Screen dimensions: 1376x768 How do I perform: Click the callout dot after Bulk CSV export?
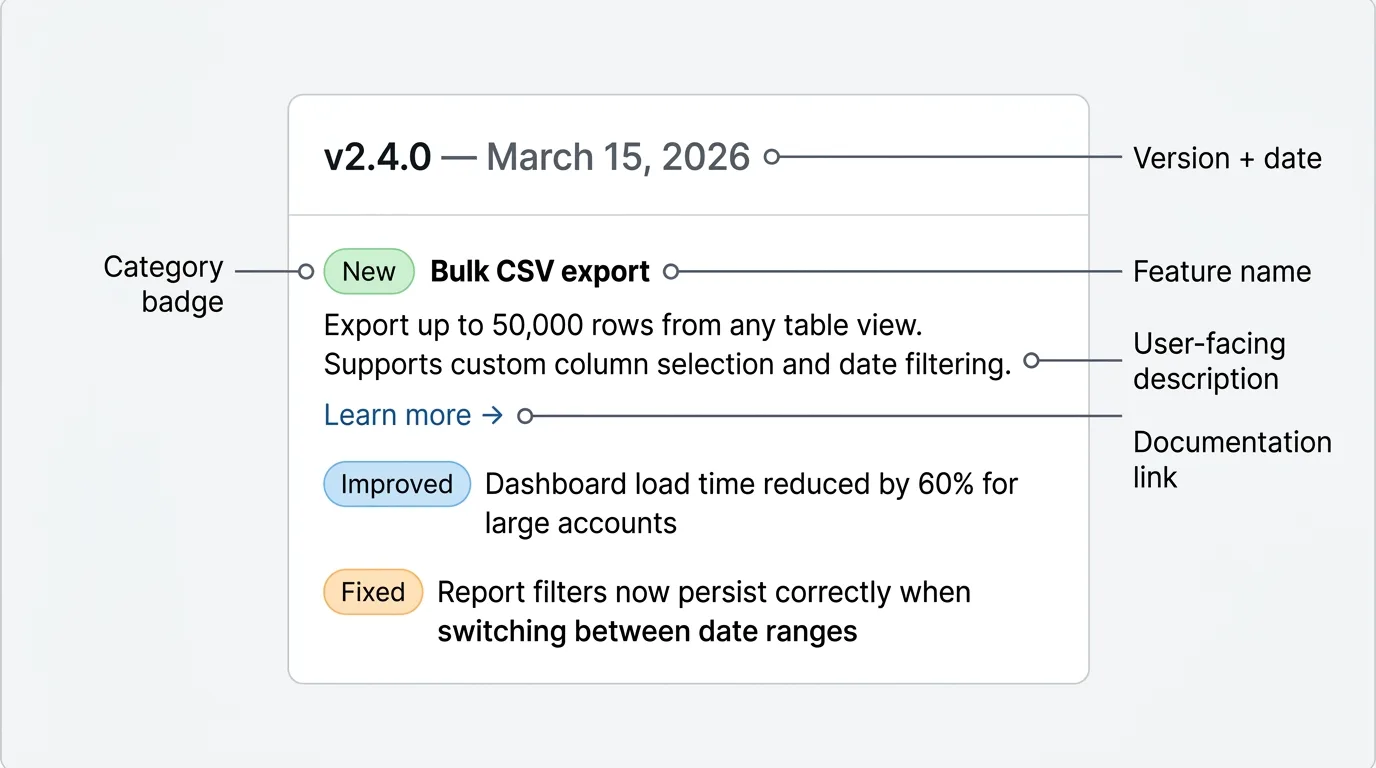671,271
